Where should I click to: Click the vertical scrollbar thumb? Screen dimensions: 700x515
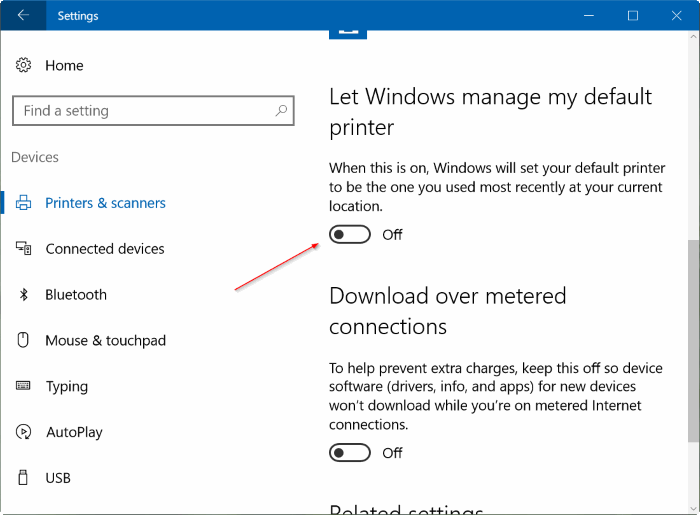693,341
